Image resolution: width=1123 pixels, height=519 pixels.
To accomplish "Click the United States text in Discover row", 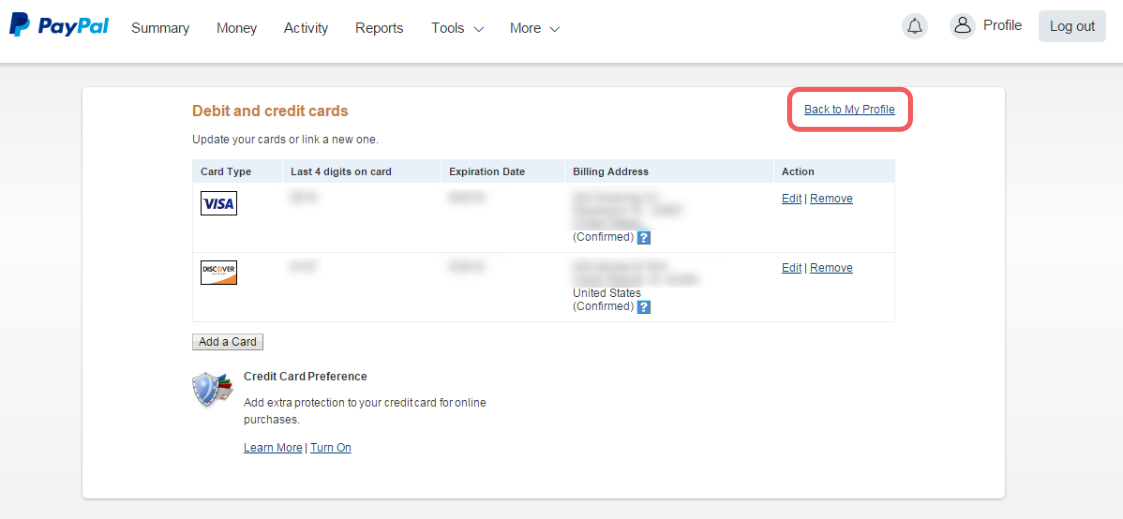I will click(607, 293).
